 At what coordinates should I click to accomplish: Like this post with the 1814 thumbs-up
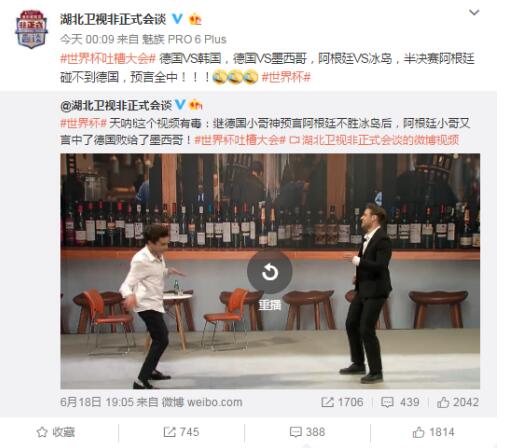point(433,432)
